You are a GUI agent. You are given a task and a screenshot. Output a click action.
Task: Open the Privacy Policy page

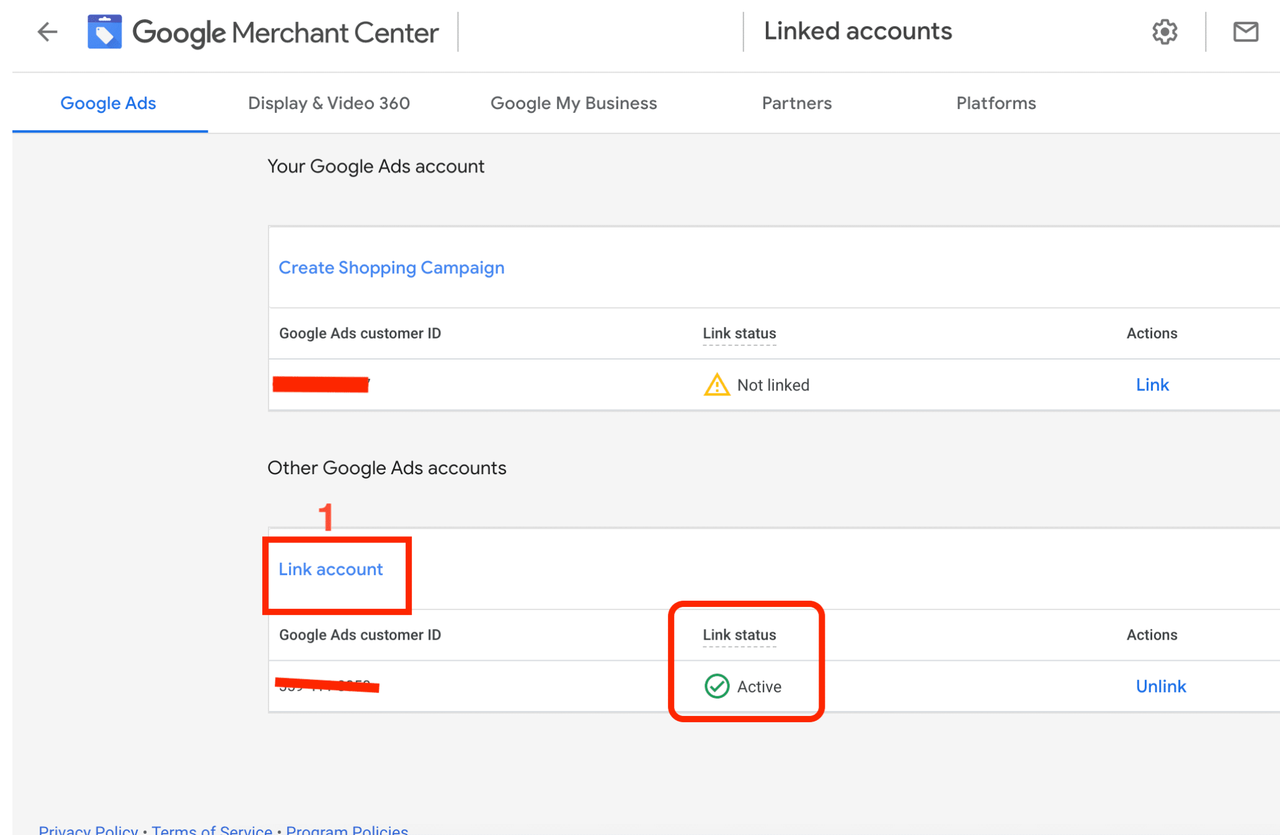click(x=88, y=830)
